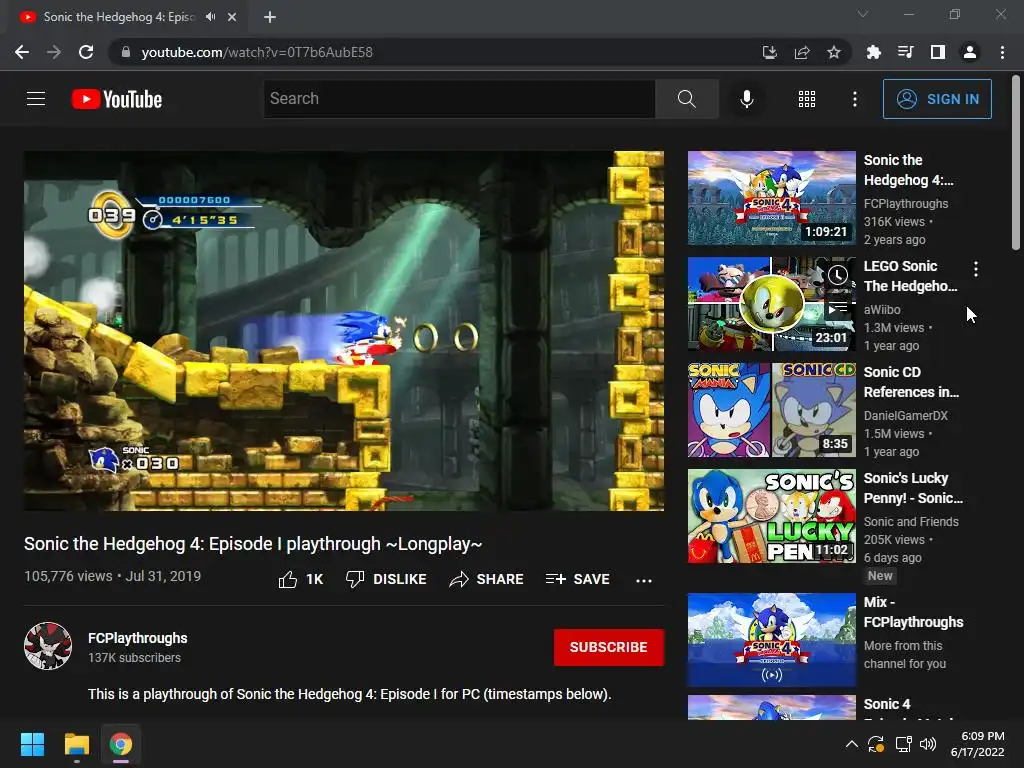Mute the tab via speaker icon

[210, 17]
